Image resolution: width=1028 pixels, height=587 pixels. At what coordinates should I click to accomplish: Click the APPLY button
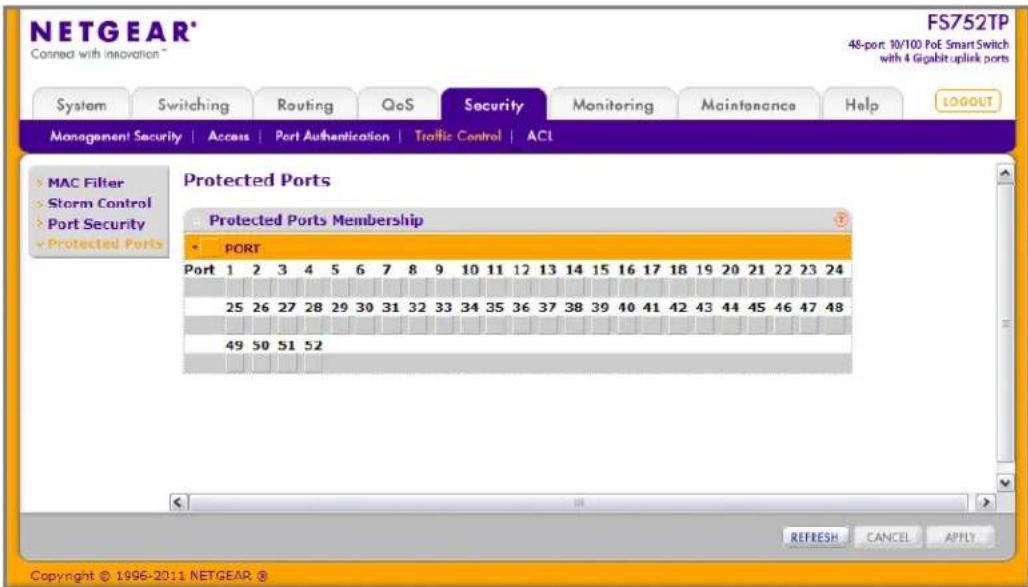coord(960,537)
